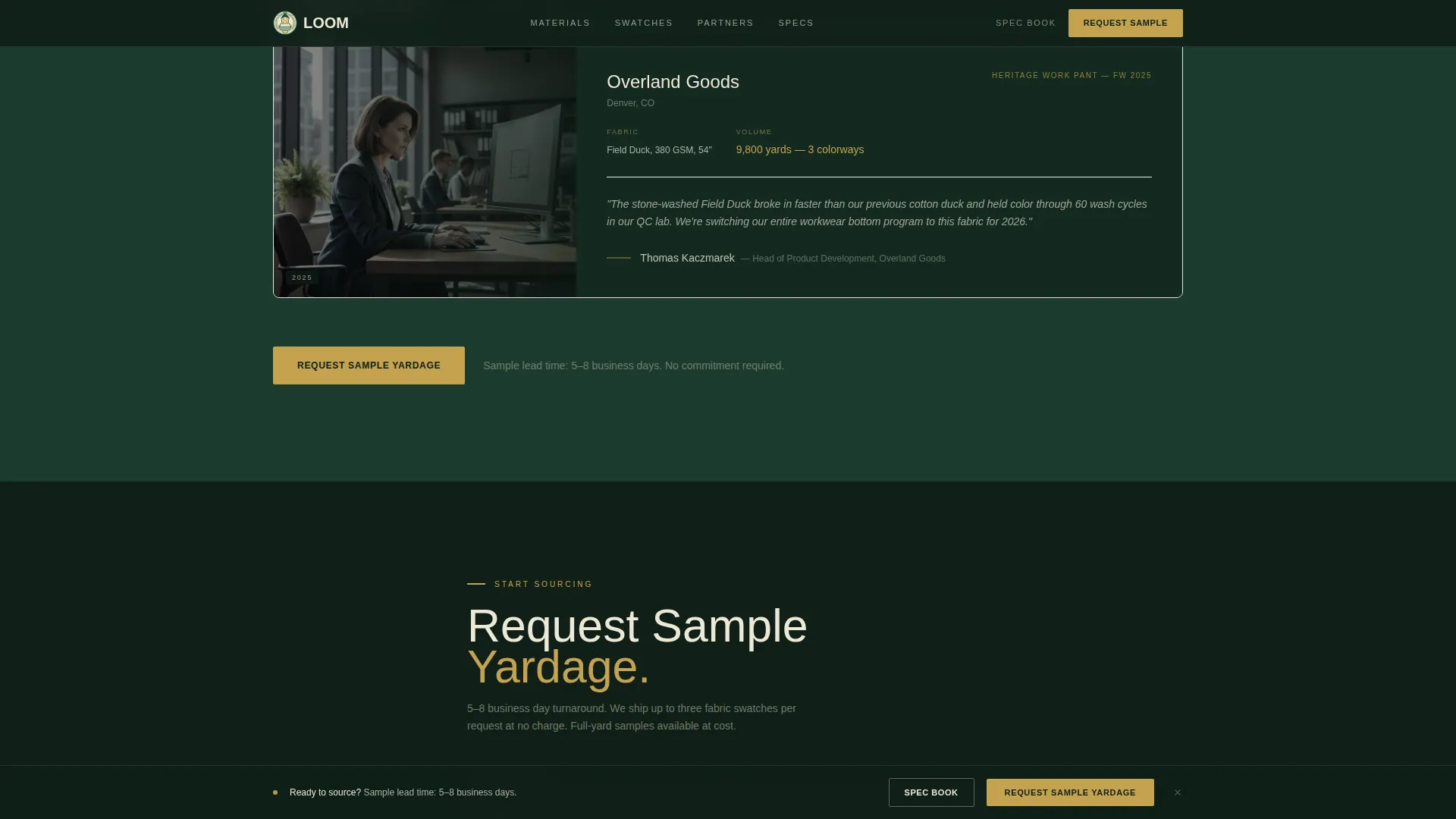Open the office photo in Overland Goods card
This screenshot has width=1456, height=819.
point(425,172)
